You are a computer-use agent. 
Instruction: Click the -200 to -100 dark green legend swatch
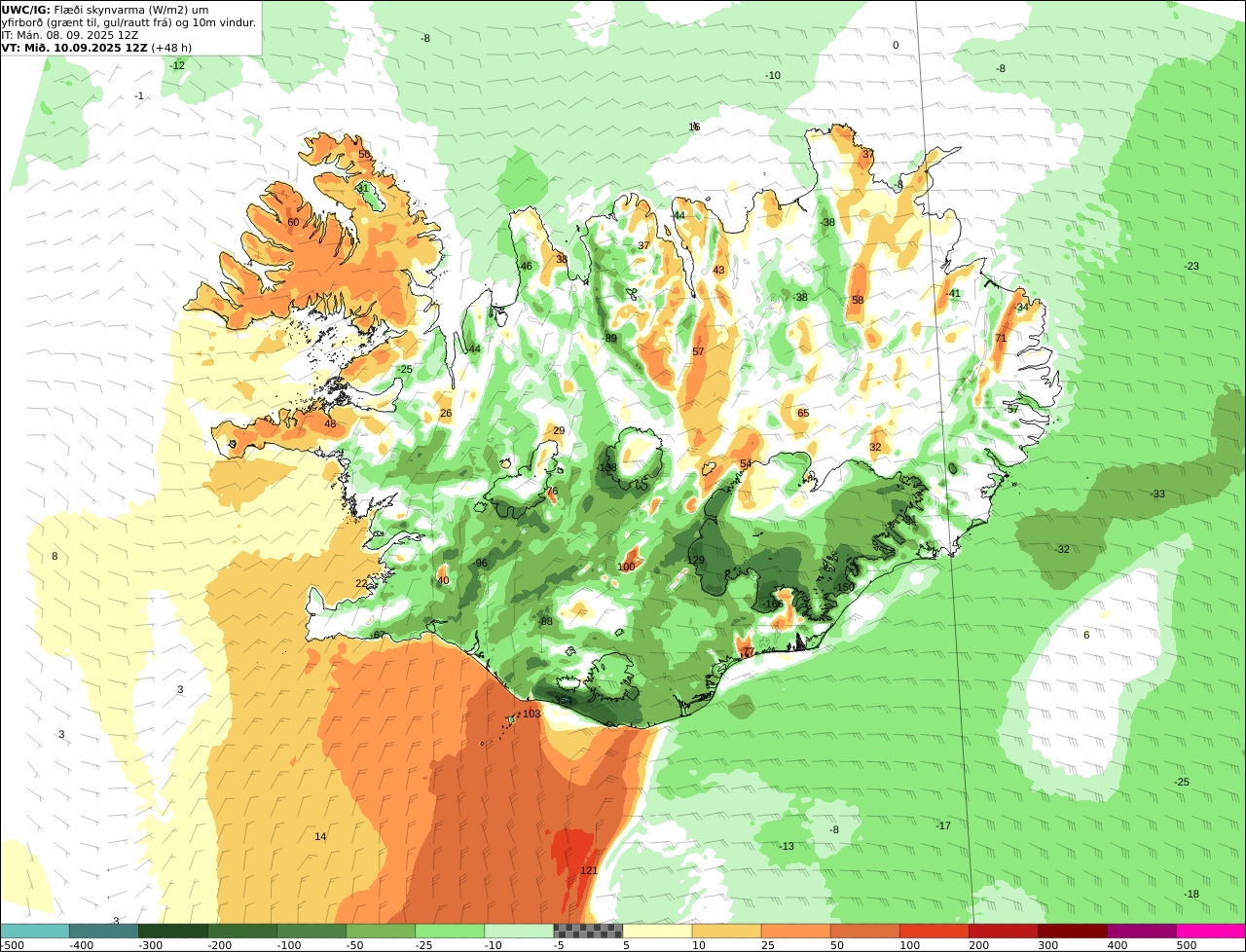[242, 932]
